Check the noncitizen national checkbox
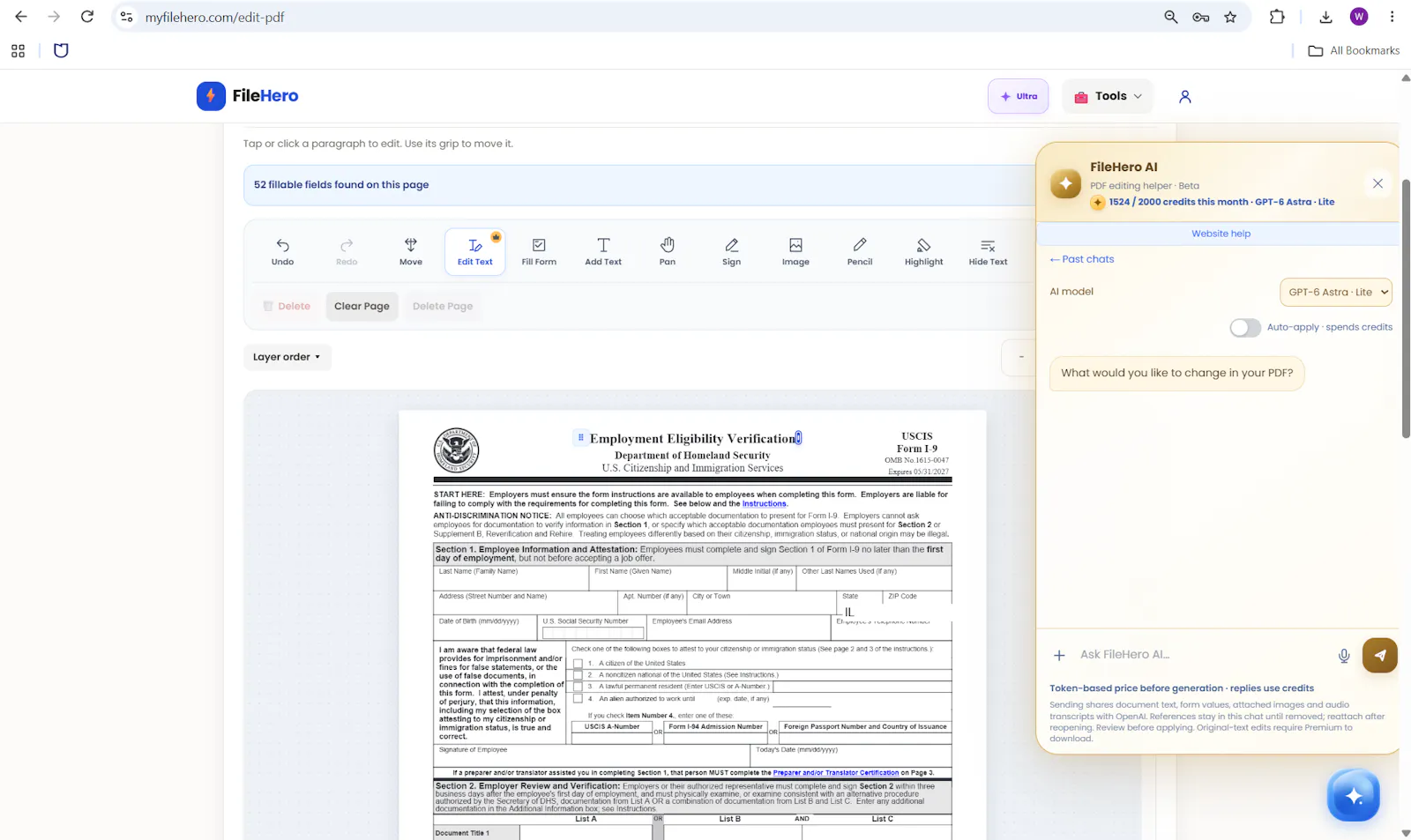 coord(579,674)
